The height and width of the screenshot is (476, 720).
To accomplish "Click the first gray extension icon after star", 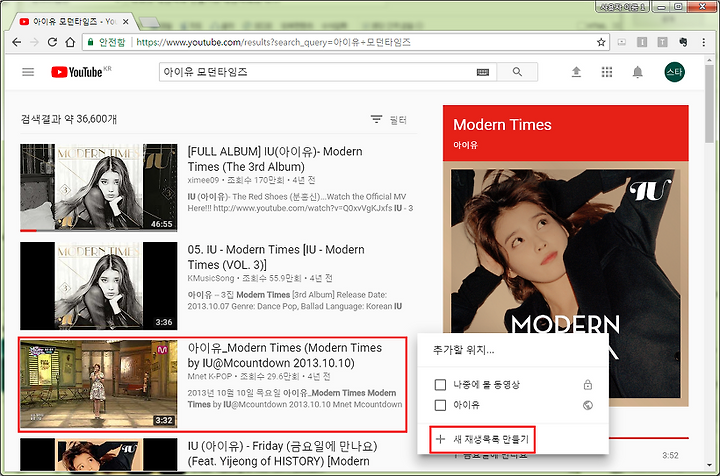I will pos(622,42).
